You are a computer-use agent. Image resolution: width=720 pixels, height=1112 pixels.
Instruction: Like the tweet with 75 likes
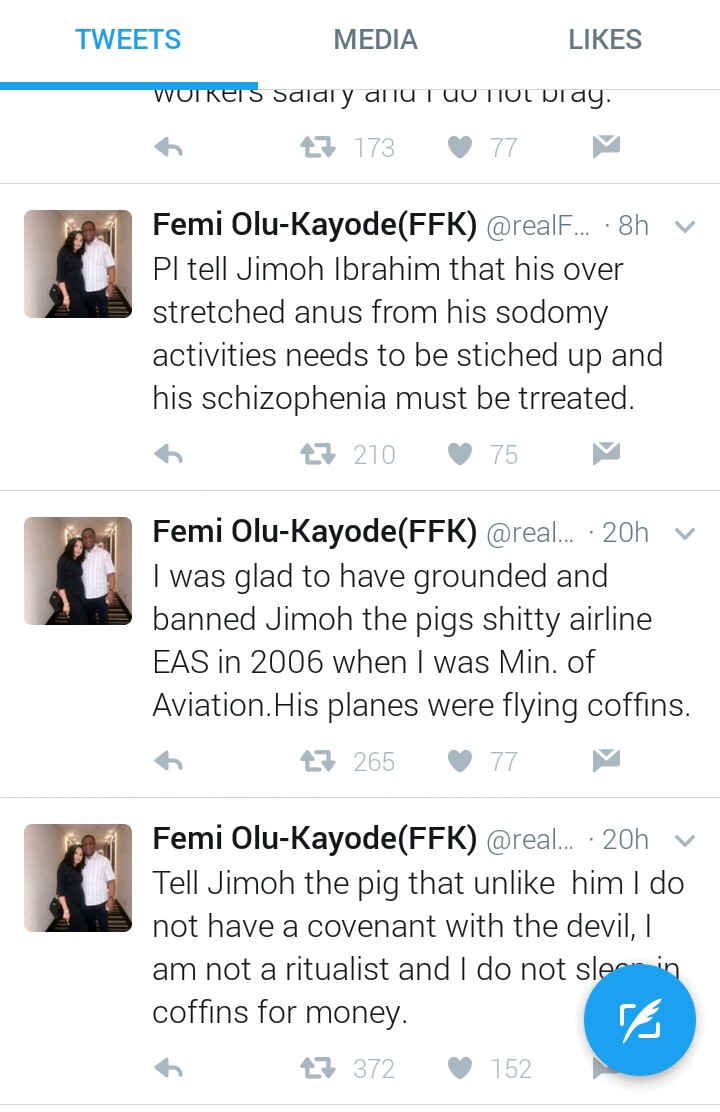coord(459,455)
